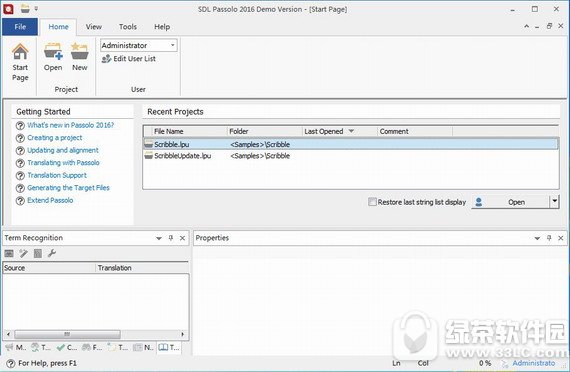Open the 'Translating with Passolo' link

[x=63, y=163]
